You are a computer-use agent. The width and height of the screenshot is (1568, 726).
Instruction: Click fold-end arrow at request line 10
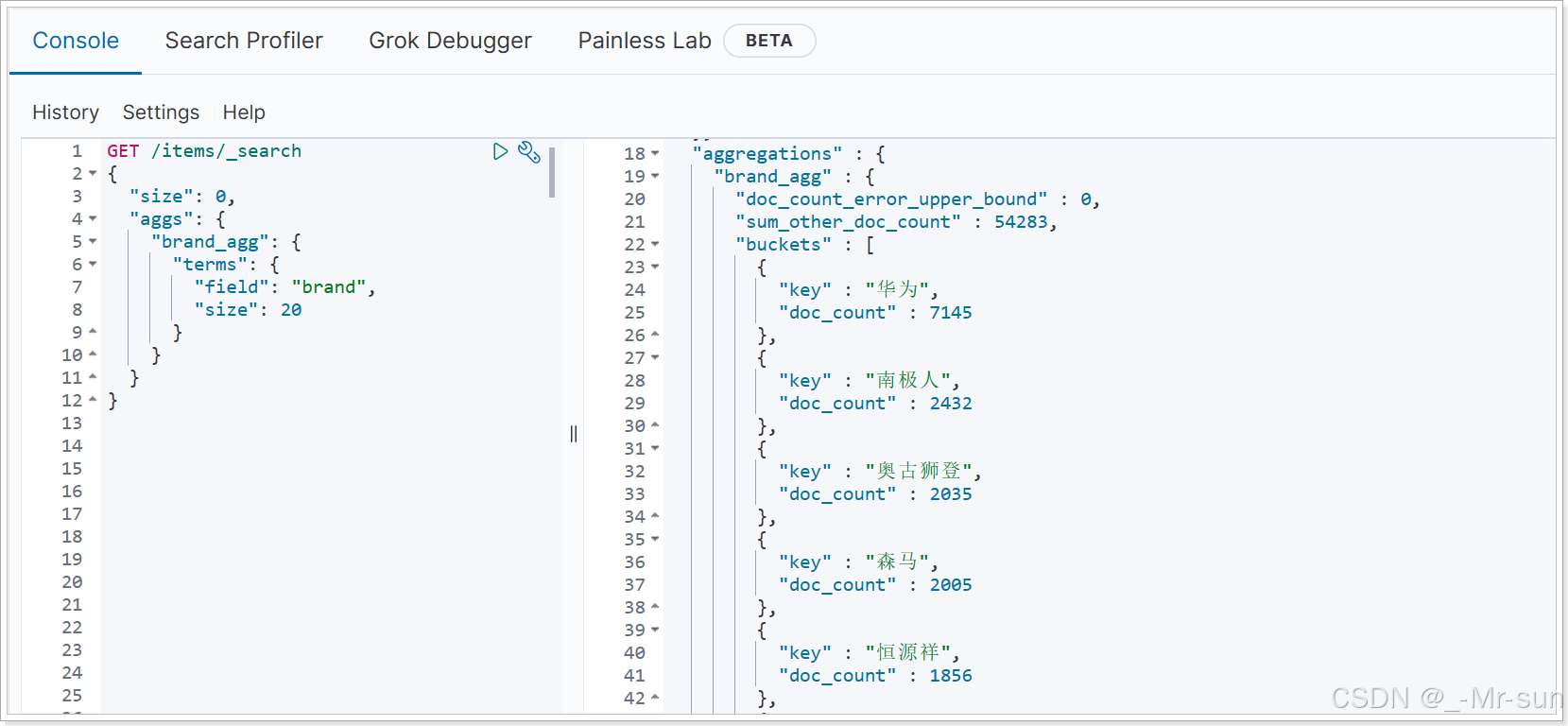93,354
